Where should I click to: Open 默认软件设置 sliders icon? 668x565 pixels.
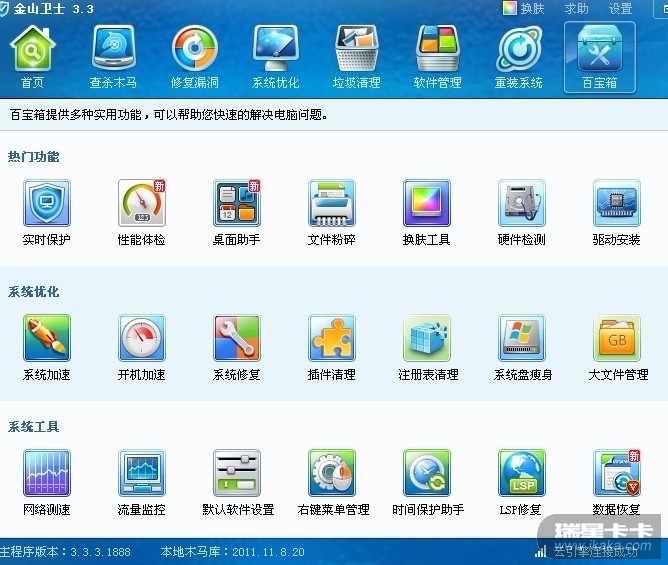point(237,473)
